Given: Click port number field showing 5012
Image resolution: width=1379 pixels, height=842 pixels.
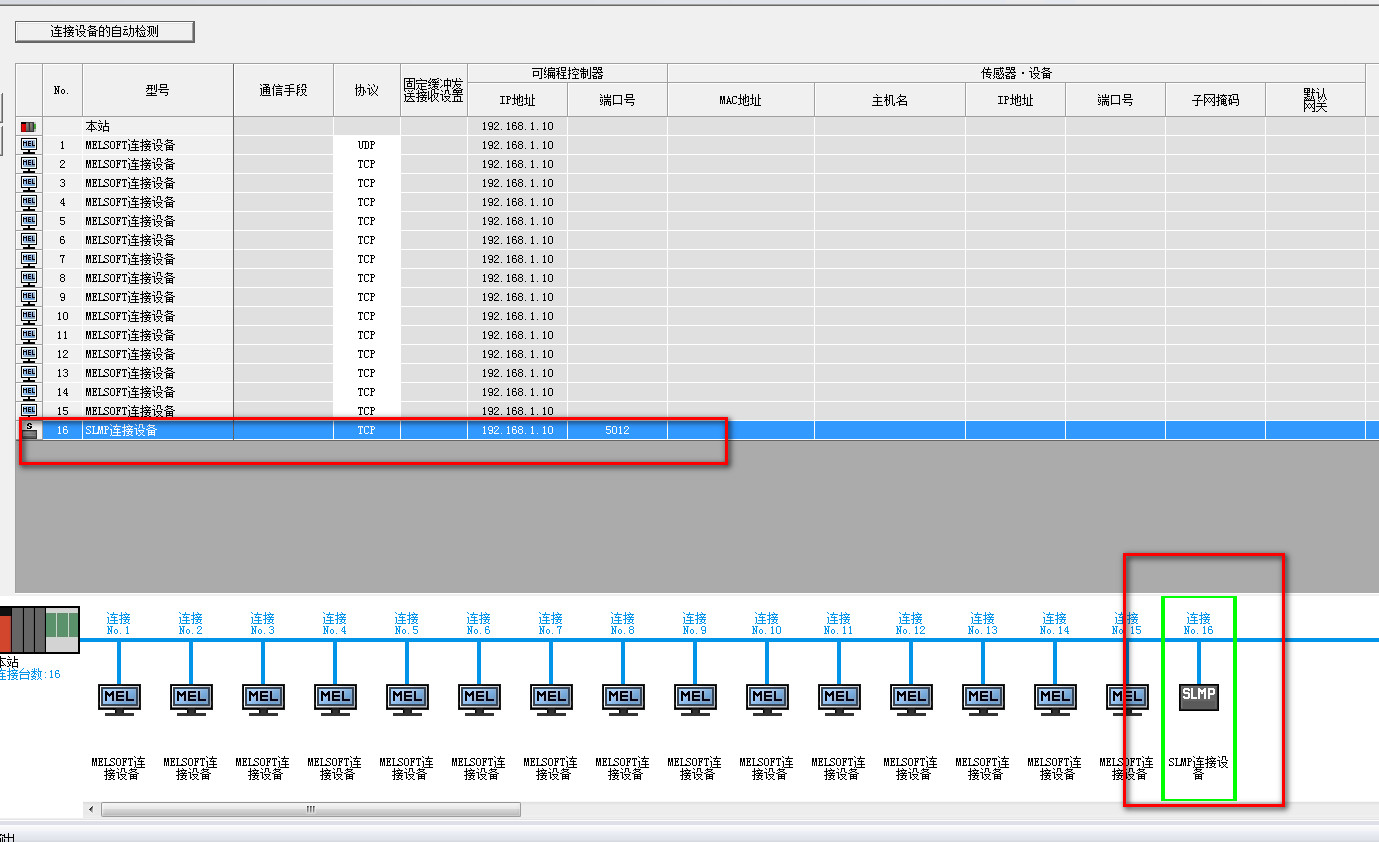Looking at the screenshot, I should pos(617,430).
